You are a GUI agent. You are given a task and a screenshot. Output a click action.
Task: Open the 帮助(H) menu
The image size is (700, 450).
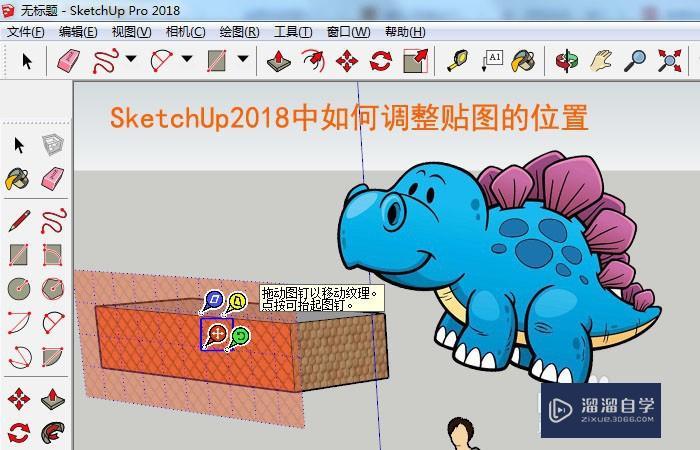[x=405, y=32]
